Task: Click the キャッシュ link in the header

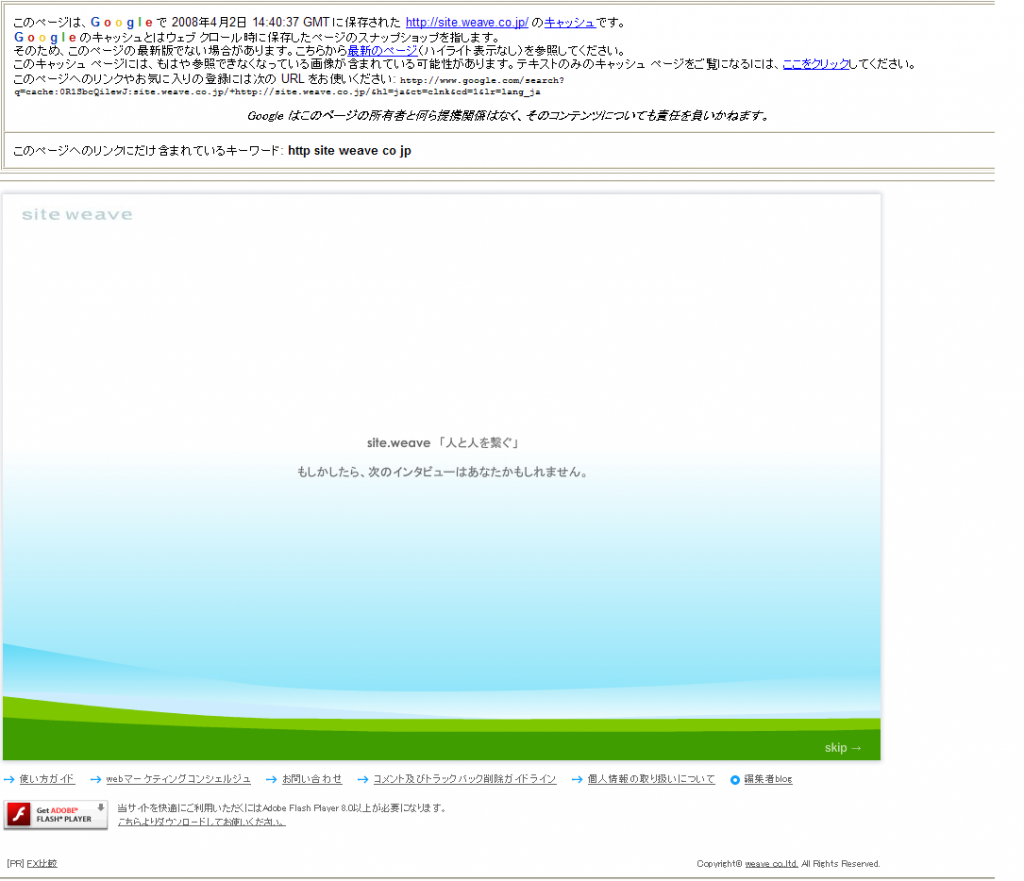Action: 569,22
